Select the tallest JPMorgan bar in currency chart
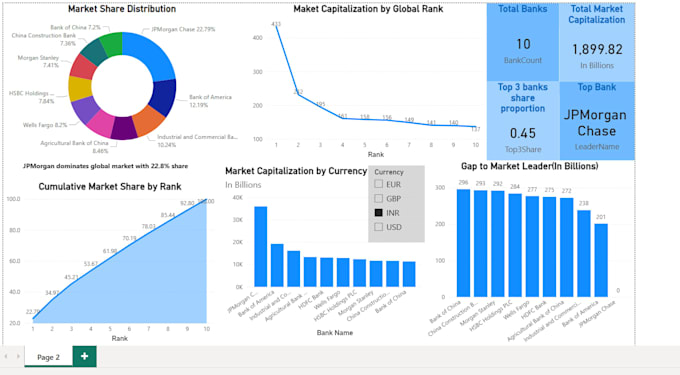Viewport: 680px width, 375px height. pos(261,247)
